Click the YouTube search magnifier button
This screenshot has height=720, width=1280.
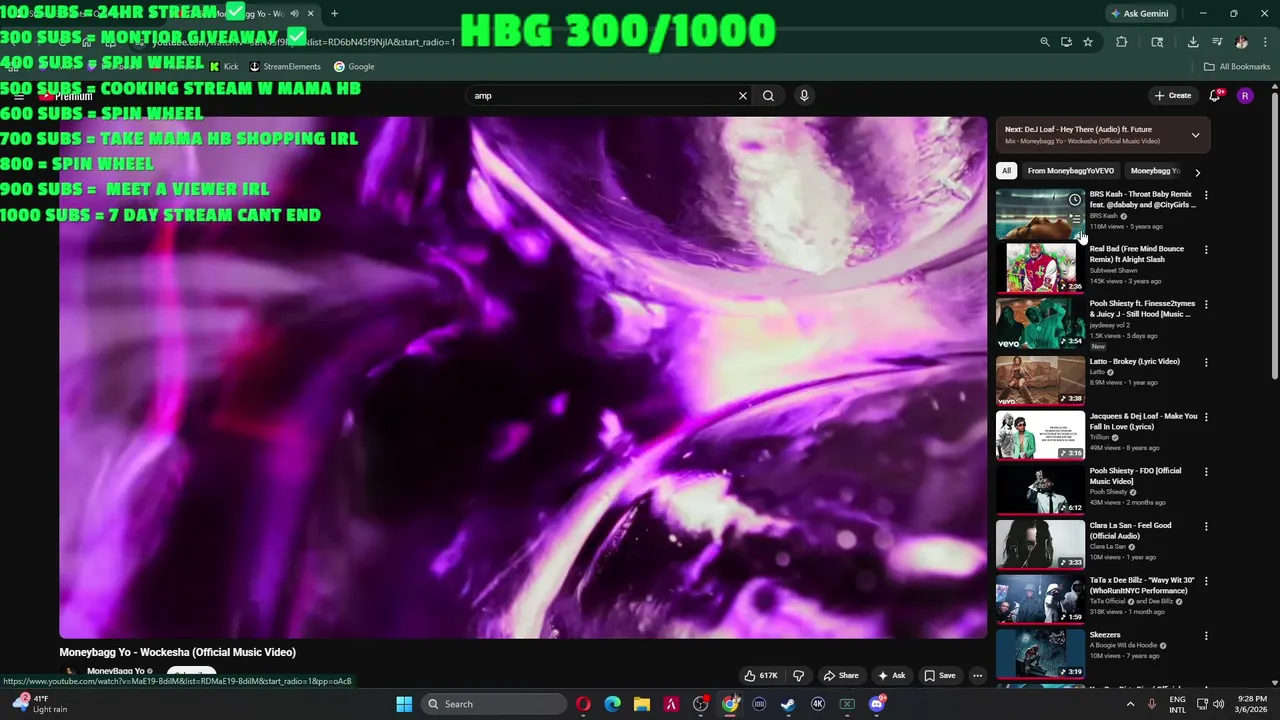pos(768,96)
